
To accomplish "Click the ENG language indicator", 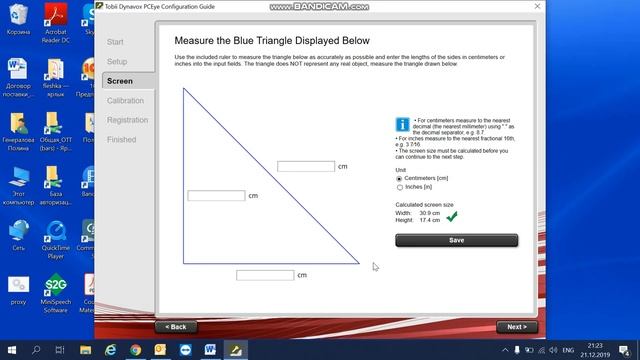I will point(568,350).
